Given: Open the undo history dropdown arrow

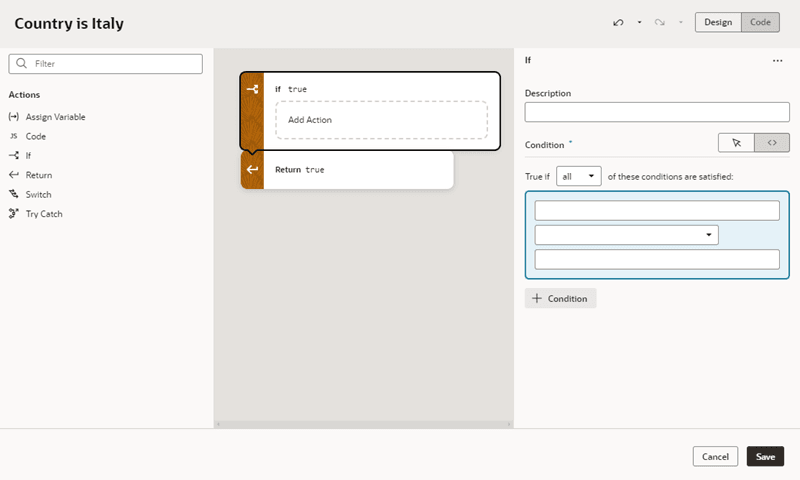Looking at the screenshot, I should click(639, 22).
